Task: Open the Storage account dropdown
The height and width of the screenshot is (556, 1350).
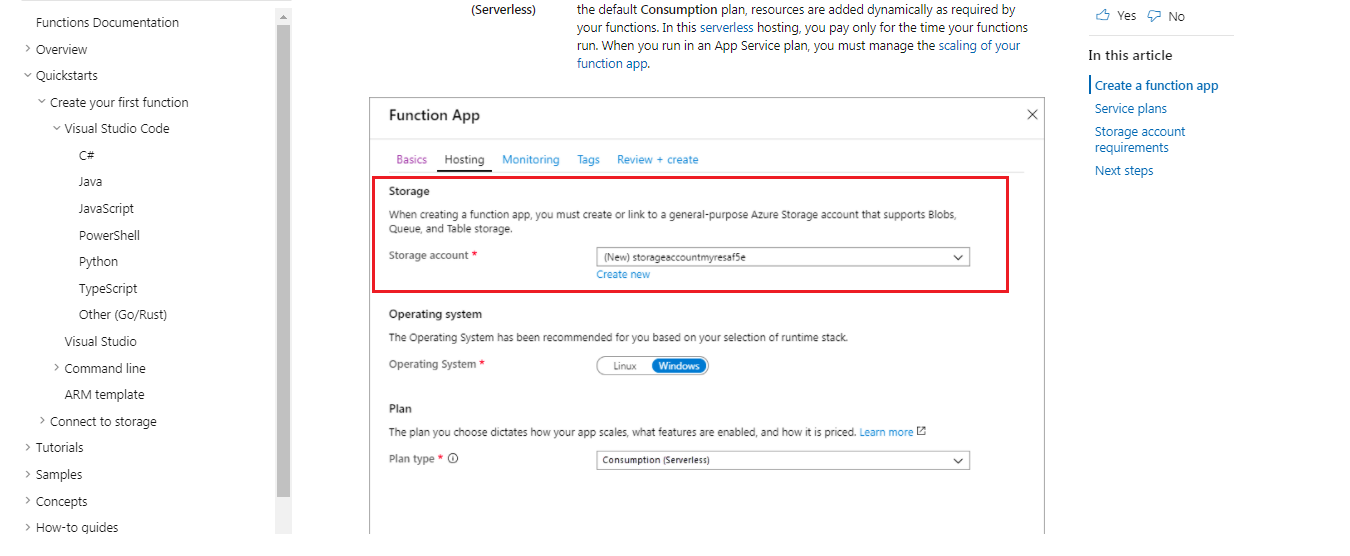Action: (783, 257)
